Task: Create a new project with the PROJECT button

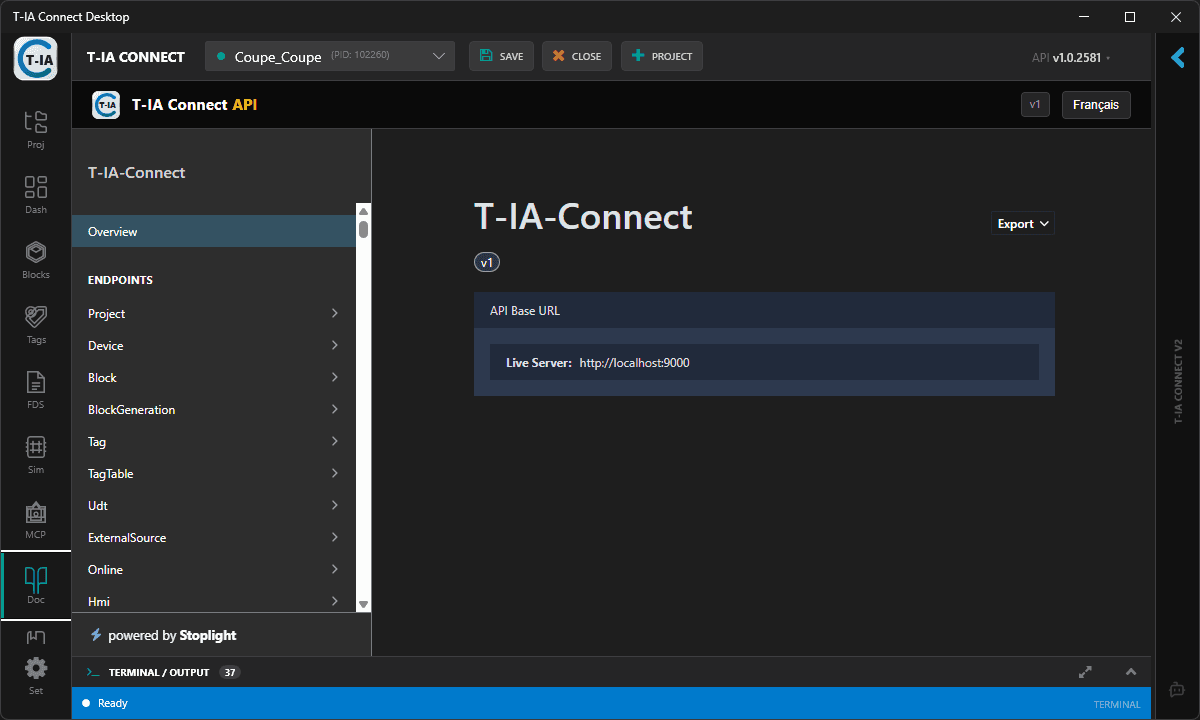Action: click(661, 56)
